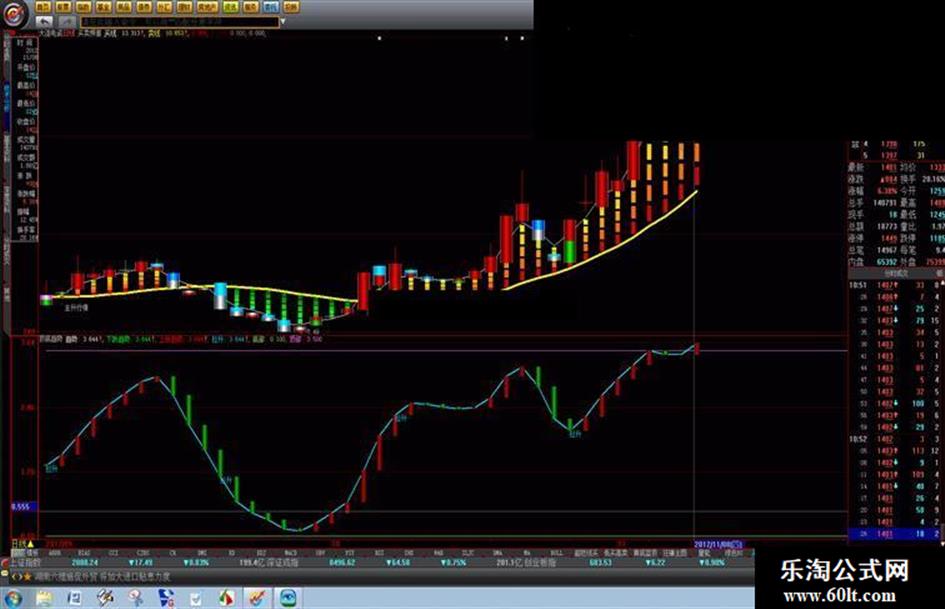Click the round target app logo
This screenshot has height=609, width=945.
pos(16,14)
